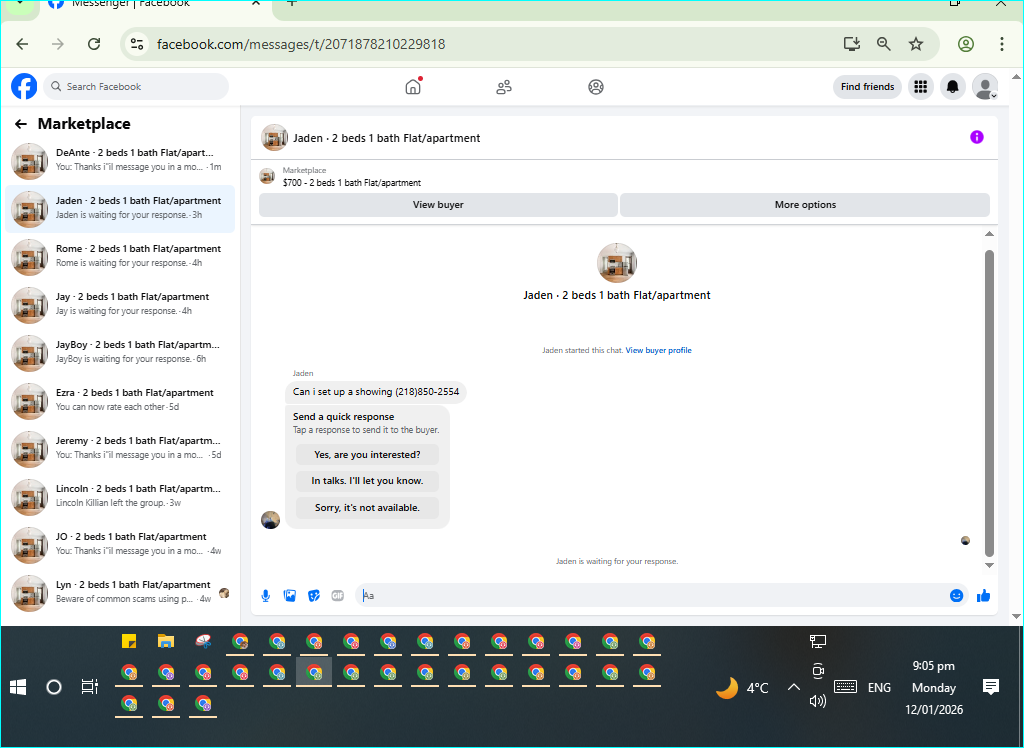Open the Ezra conversation

[x=120, y=400]
